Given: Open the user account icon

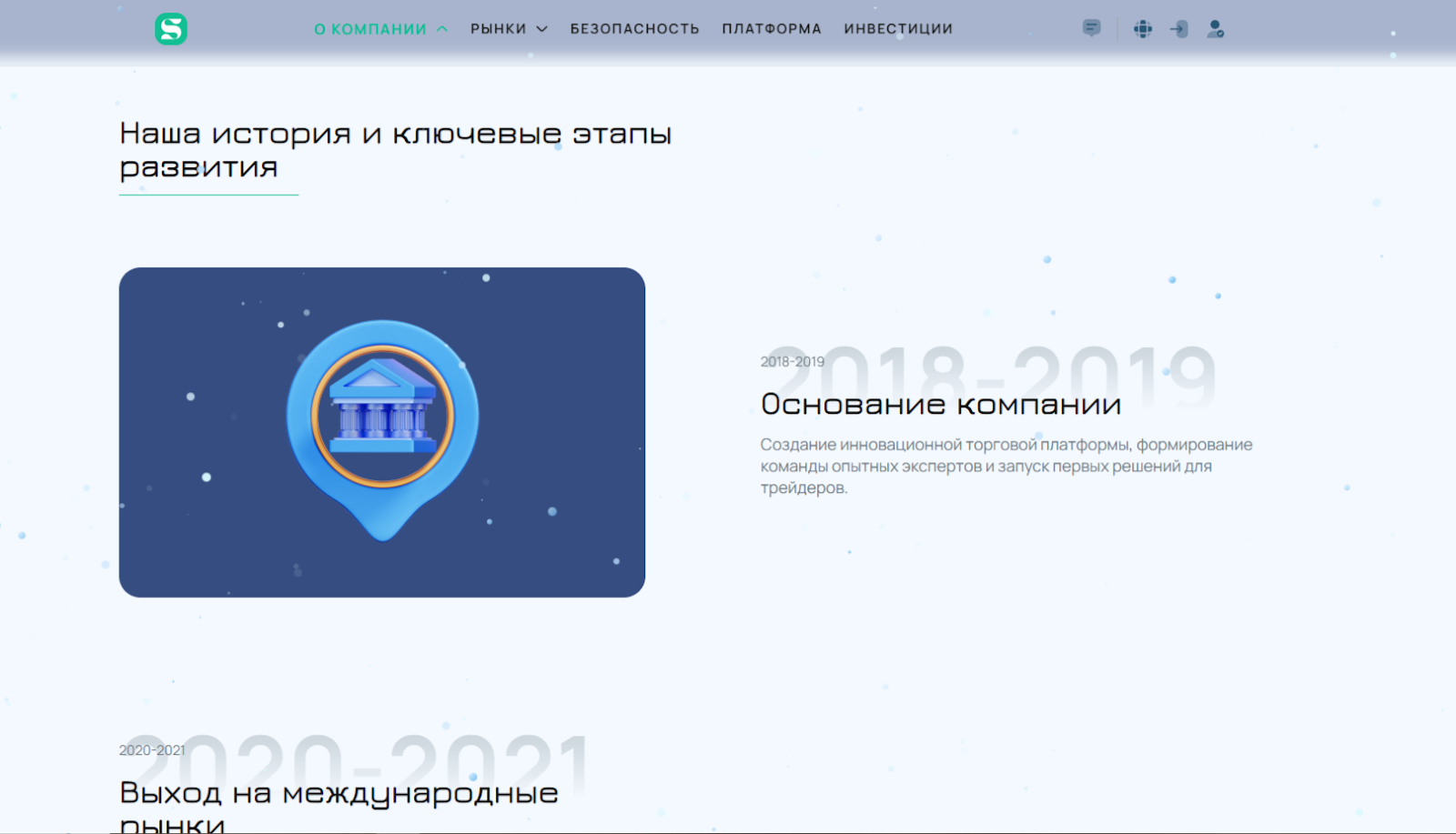Looking at the screenshot, I should [1215, 28].
